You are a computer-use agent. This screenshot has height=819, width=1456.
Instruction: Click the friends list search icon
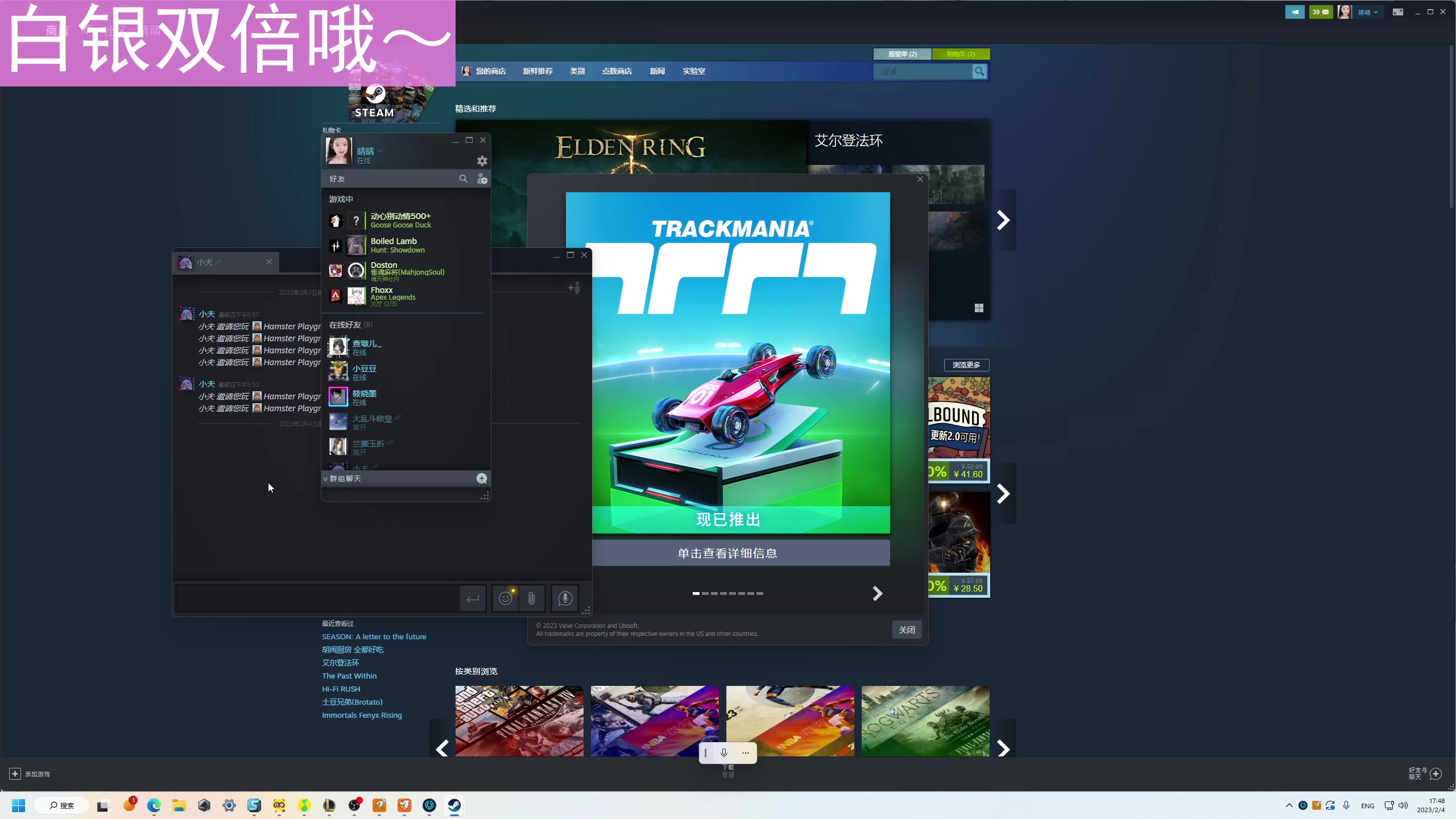pos(464,179)
